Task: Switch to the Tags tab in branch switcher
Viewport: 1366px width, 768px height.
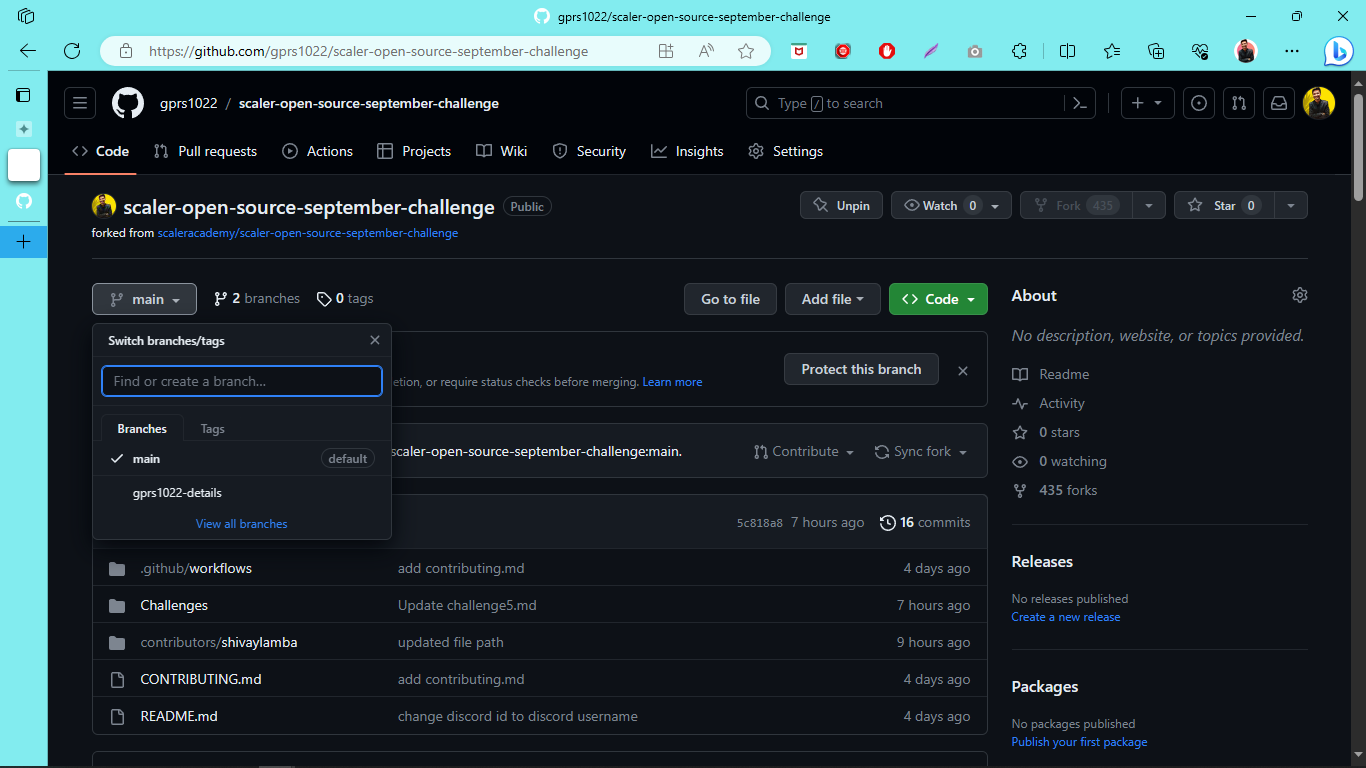Action: (x=212, y=428)
